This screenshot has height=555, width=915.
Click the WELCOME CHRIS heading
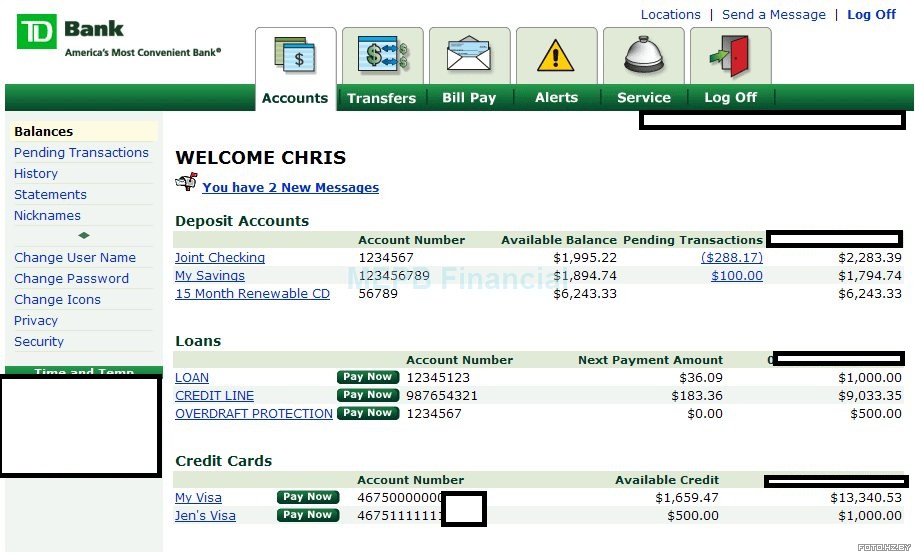click(x=261, y=158)
